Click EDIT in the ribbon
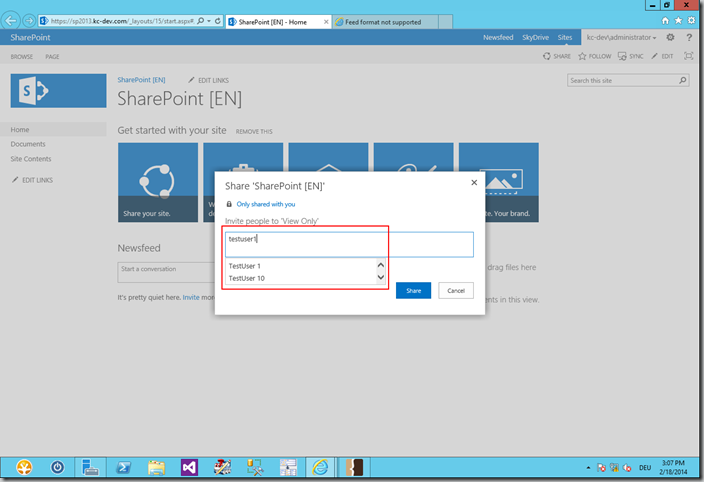 pos(662,56)
